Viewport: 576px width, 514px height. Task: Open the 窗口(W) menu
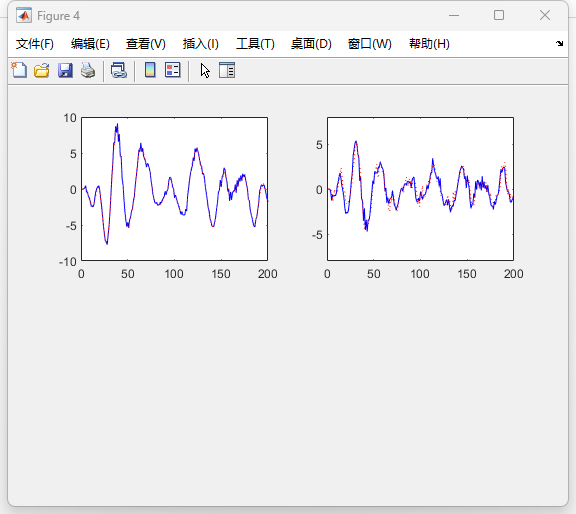tap(370, 44)
